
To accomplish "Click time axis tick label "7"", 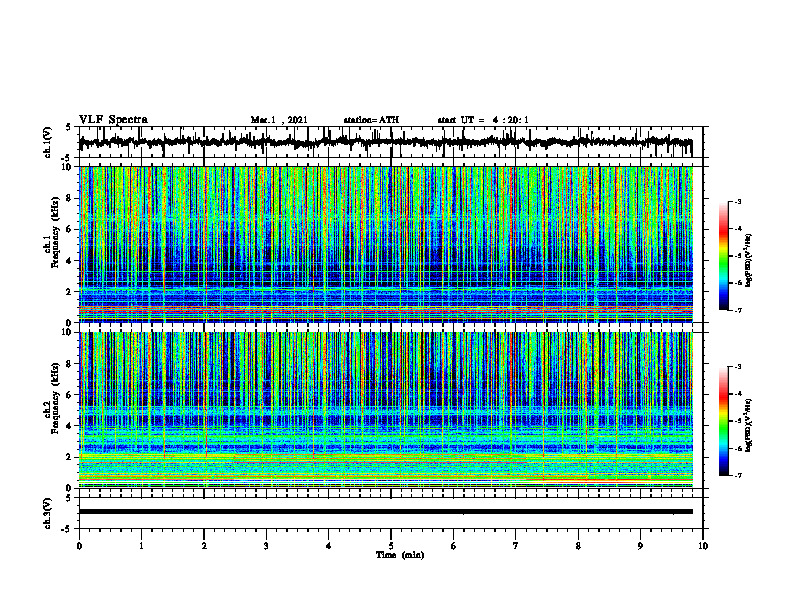I will (x=516, y=546).
